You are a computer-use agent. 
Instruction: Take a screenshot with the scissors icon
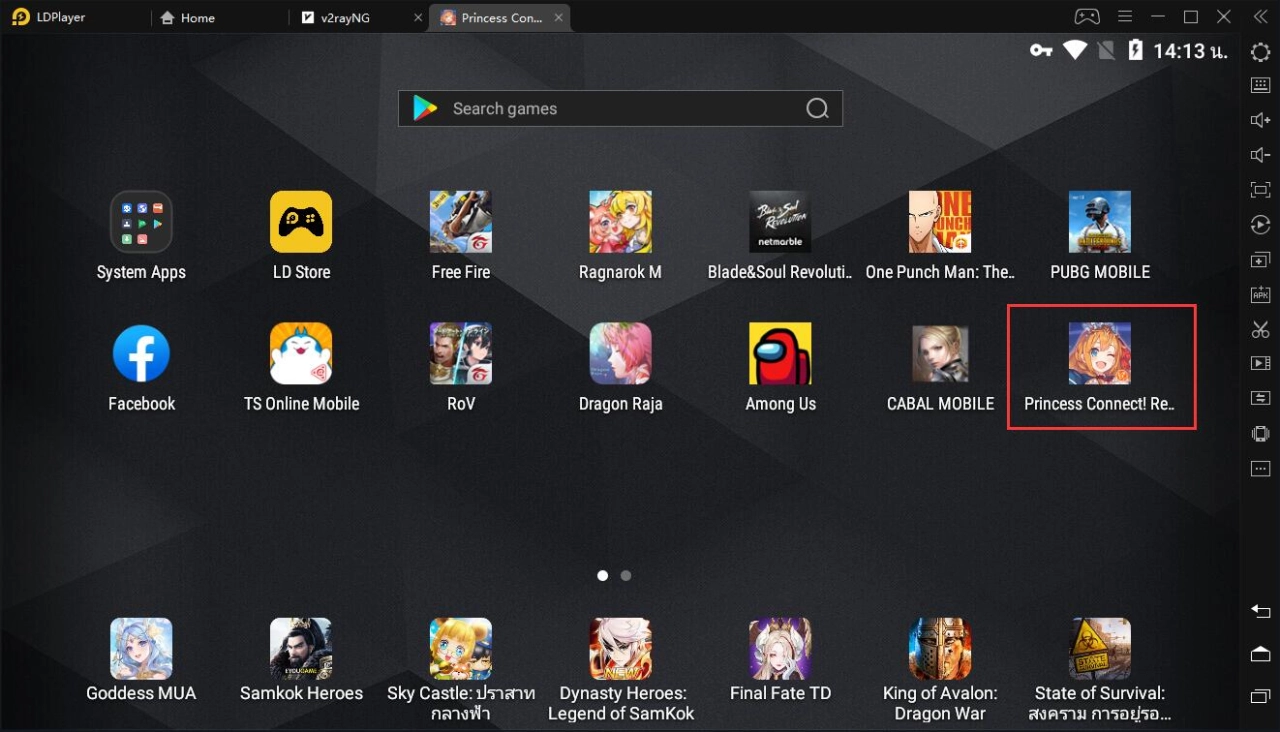(x=1260, y=328)
